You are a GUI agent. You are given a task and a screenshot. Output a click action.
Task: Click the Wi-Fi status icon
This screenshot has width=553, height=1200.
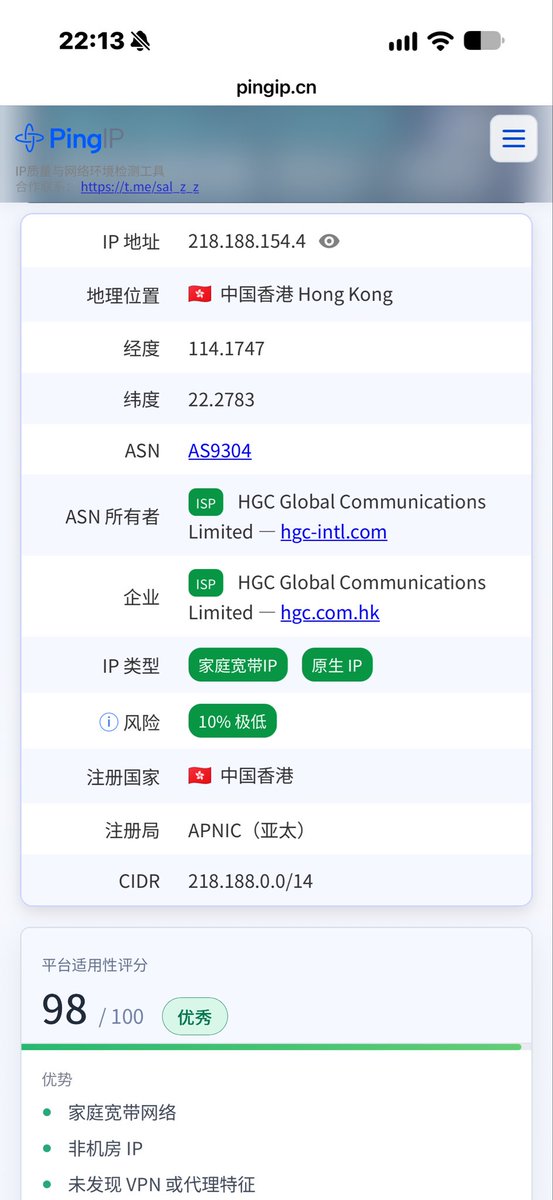coord(440,41)
